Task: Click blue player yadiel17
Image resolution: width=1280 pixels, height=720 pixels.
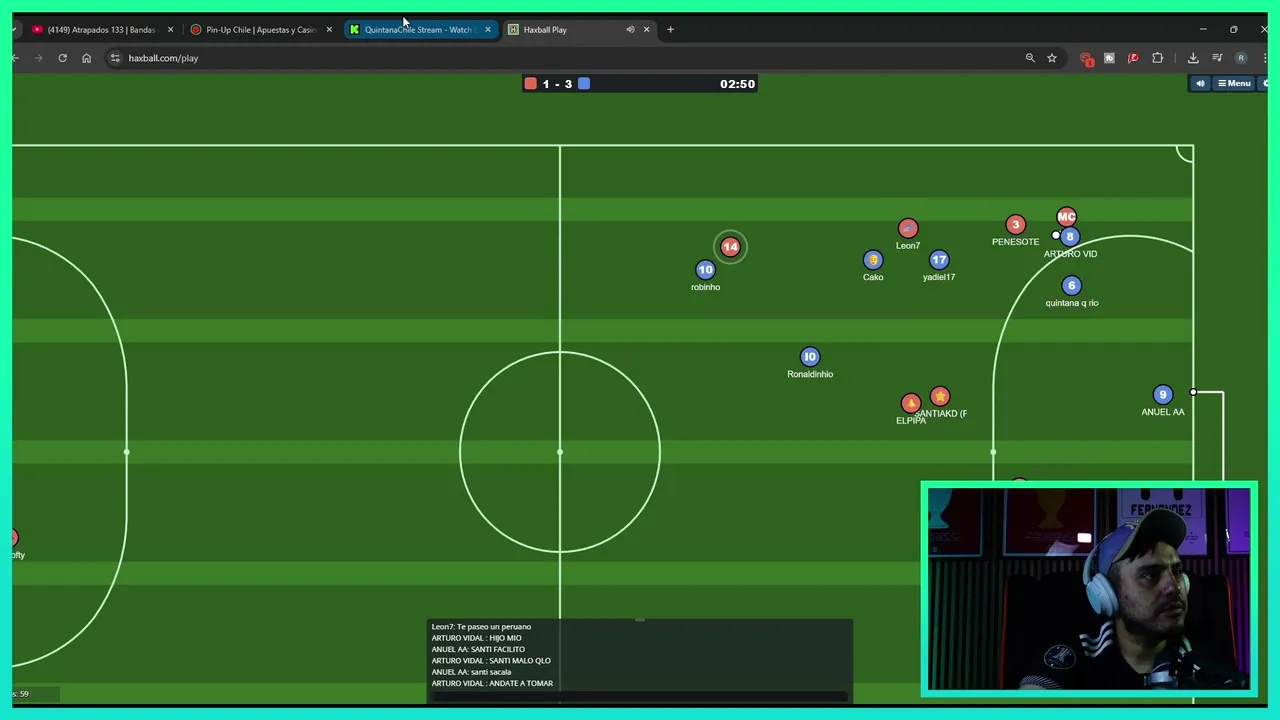Action: click(938, 260)
